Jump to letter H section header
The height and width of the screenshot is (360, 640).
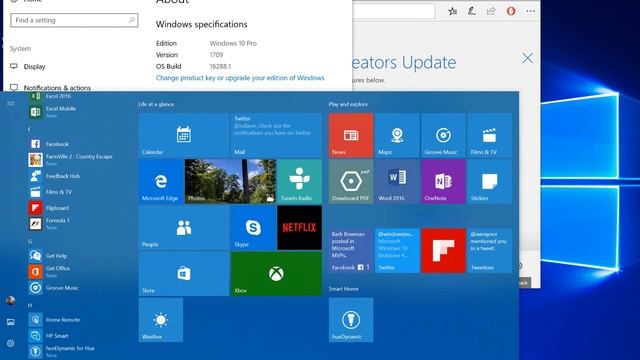click(x=30, y=305)
